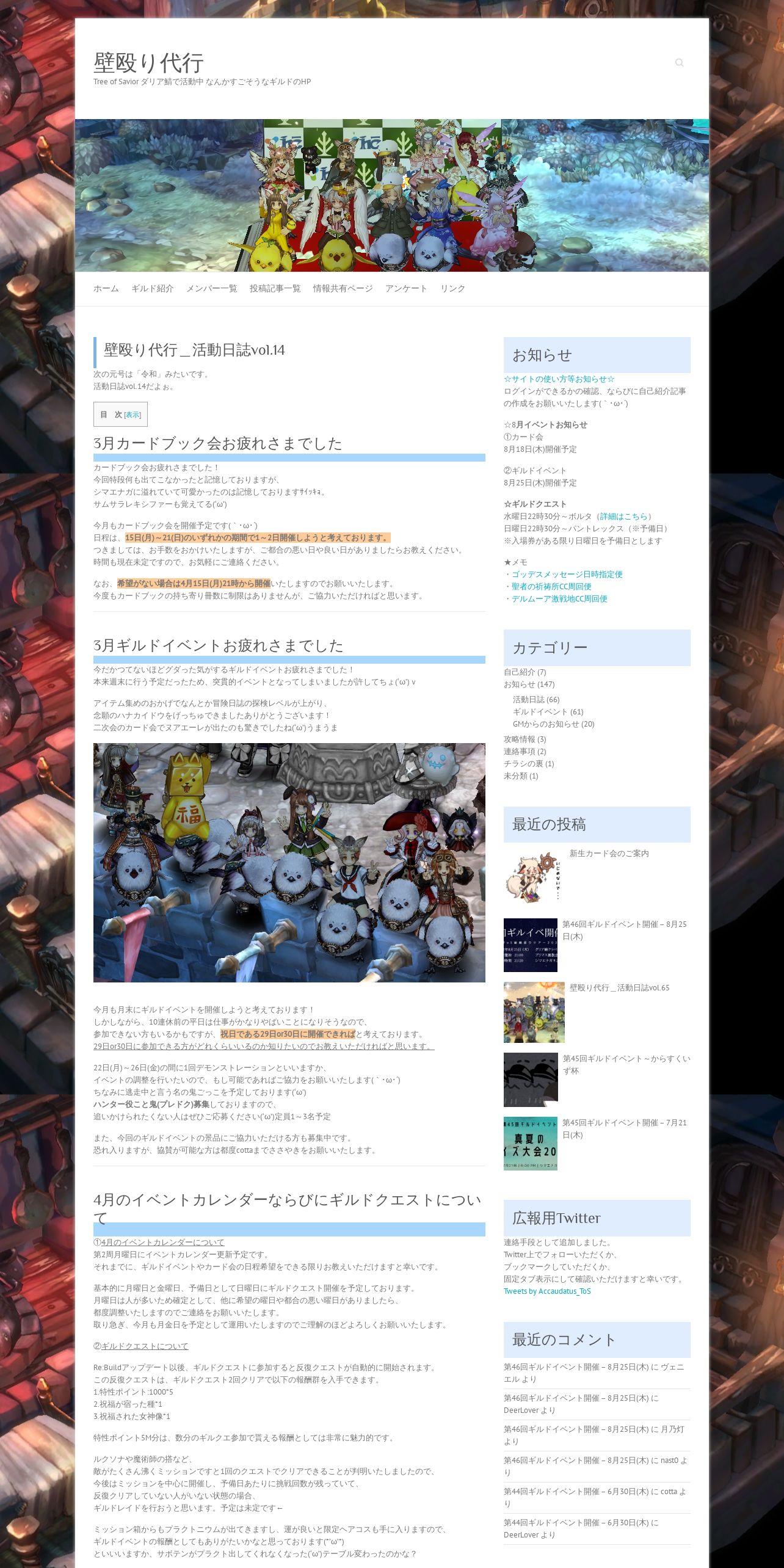Open the リンク menu item
784x1568 pixels.
(453, 288)
